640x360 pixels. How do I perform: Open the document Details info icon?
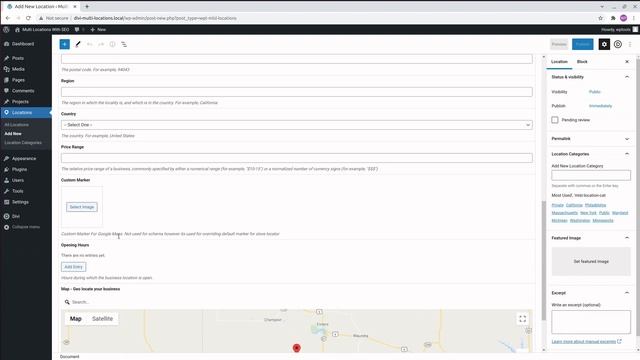112,44
